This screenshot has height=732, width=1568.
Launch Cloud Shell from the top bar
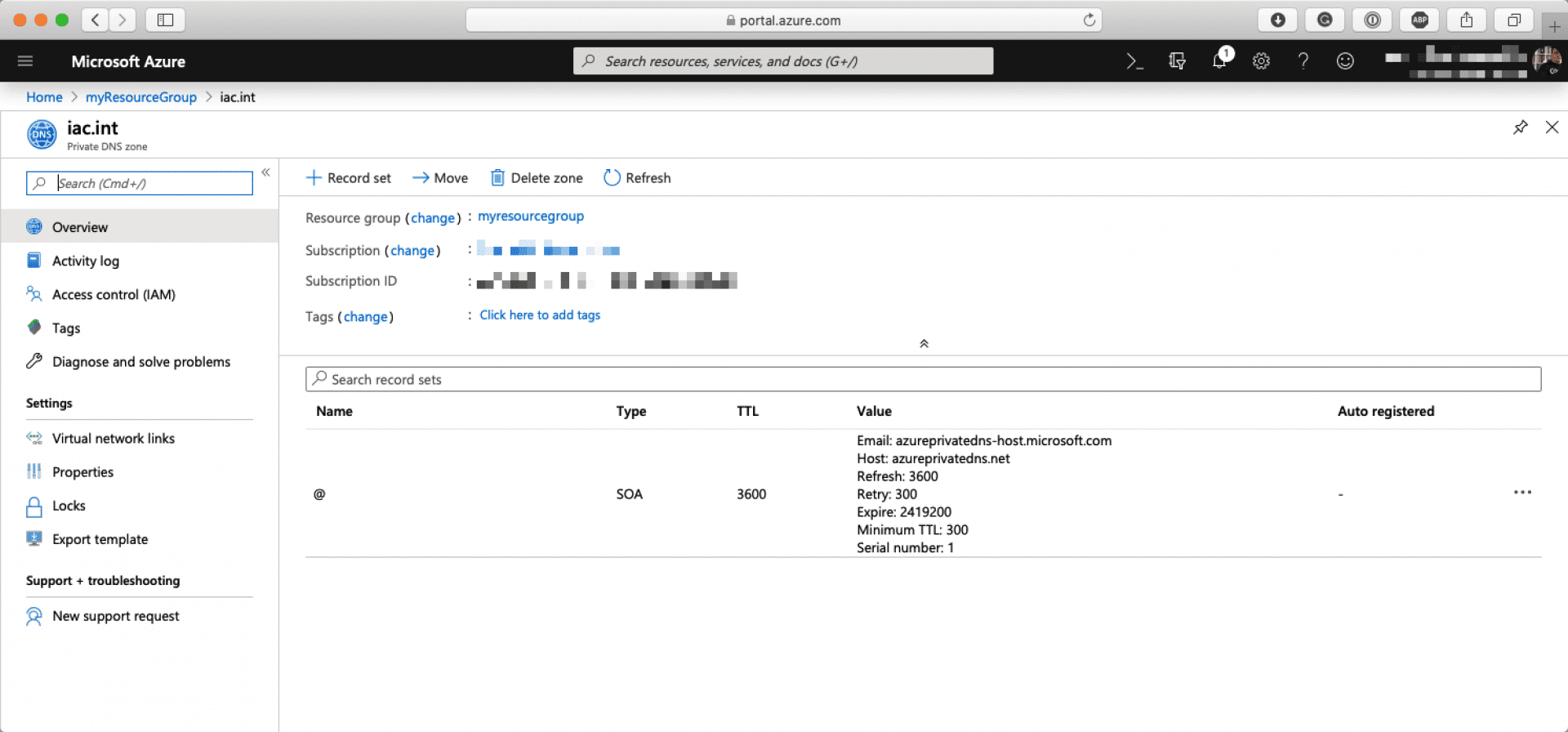click(x=1134, y=61)
